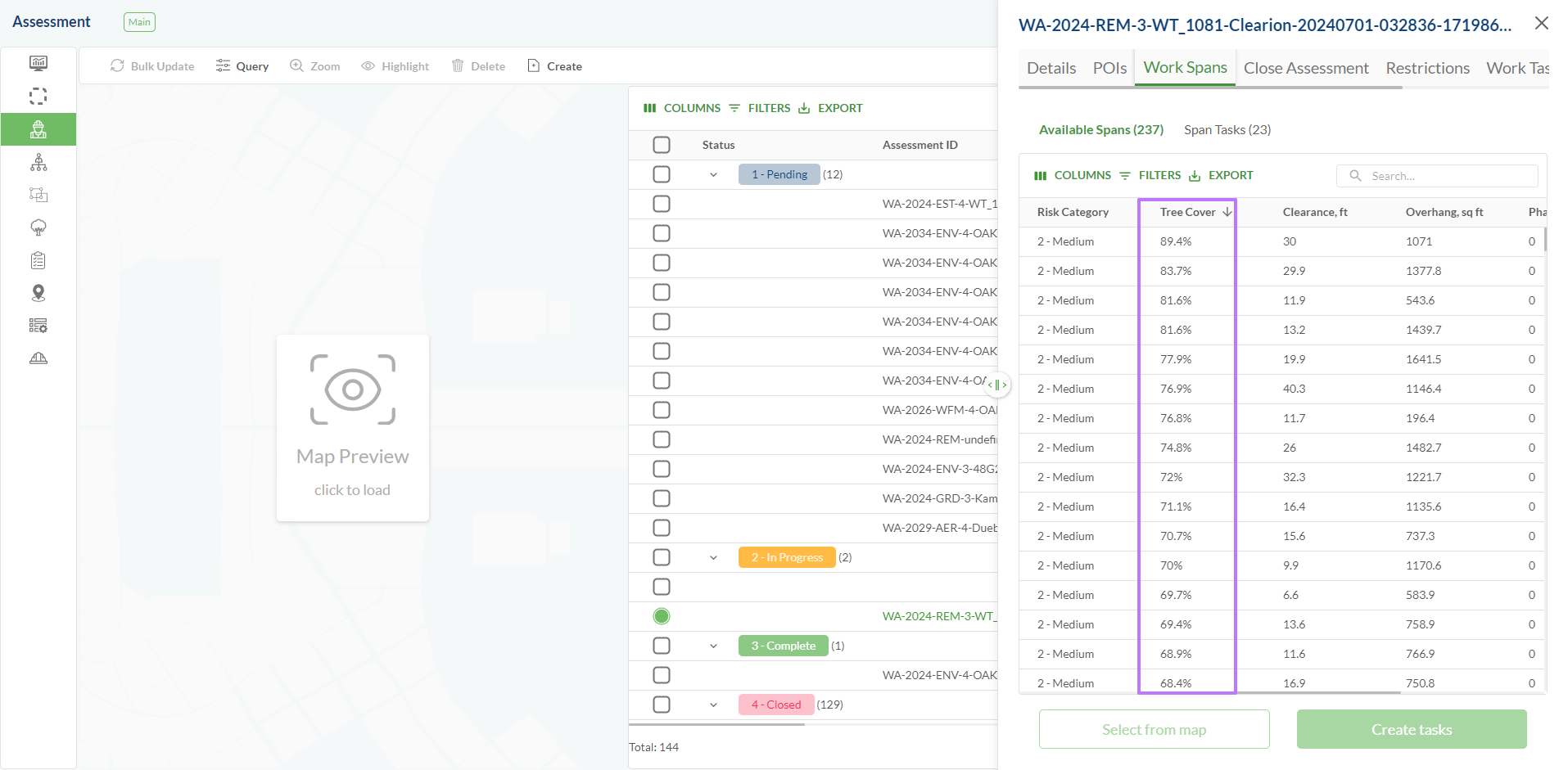Screen dimensions: 1568x770
Task: Check the 4 - Closed group checkbox
Action: (x=662, y=705)
